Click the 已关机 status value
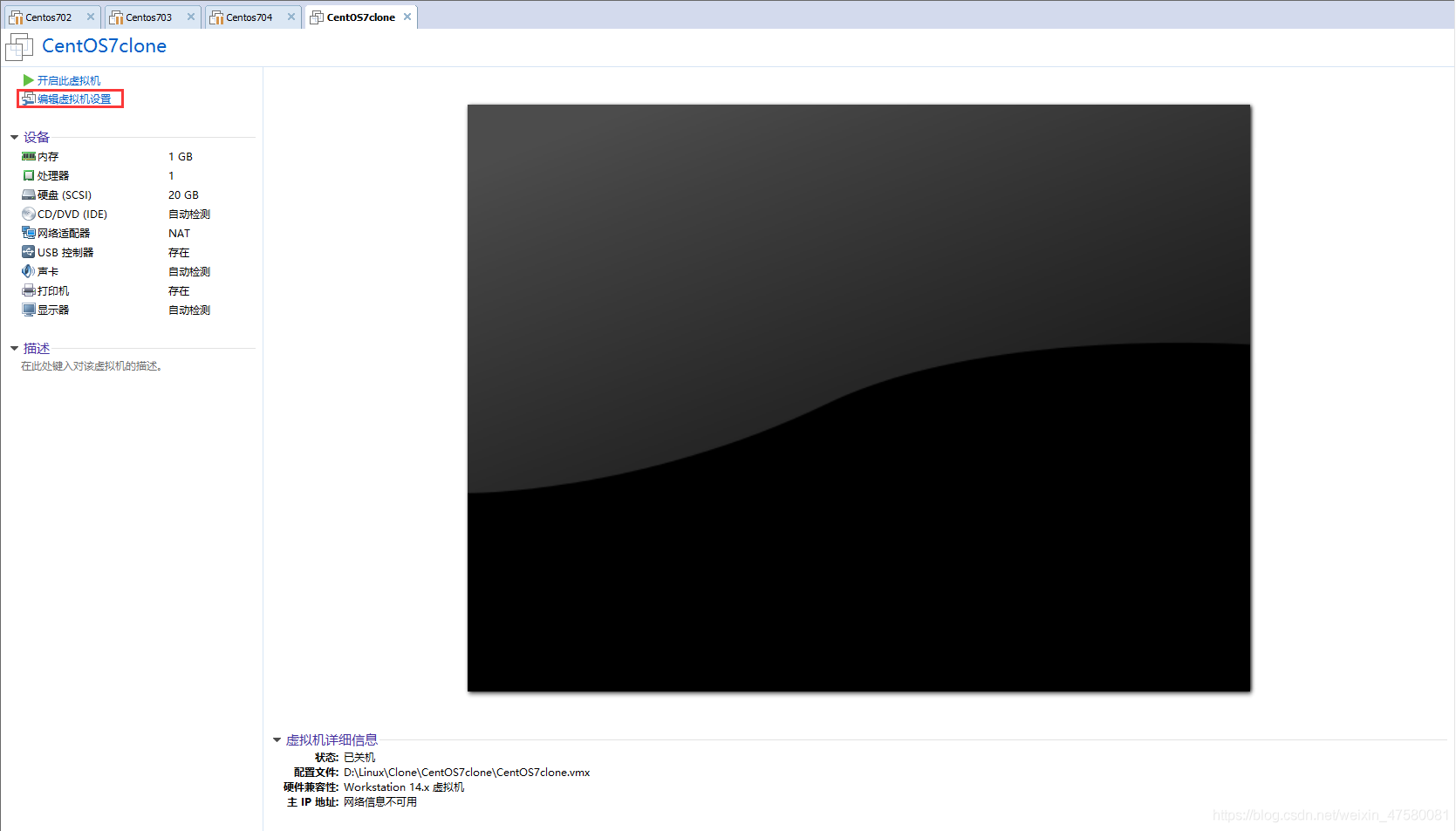This screenshot has width=1456, height=831. [x=359, y=758]
